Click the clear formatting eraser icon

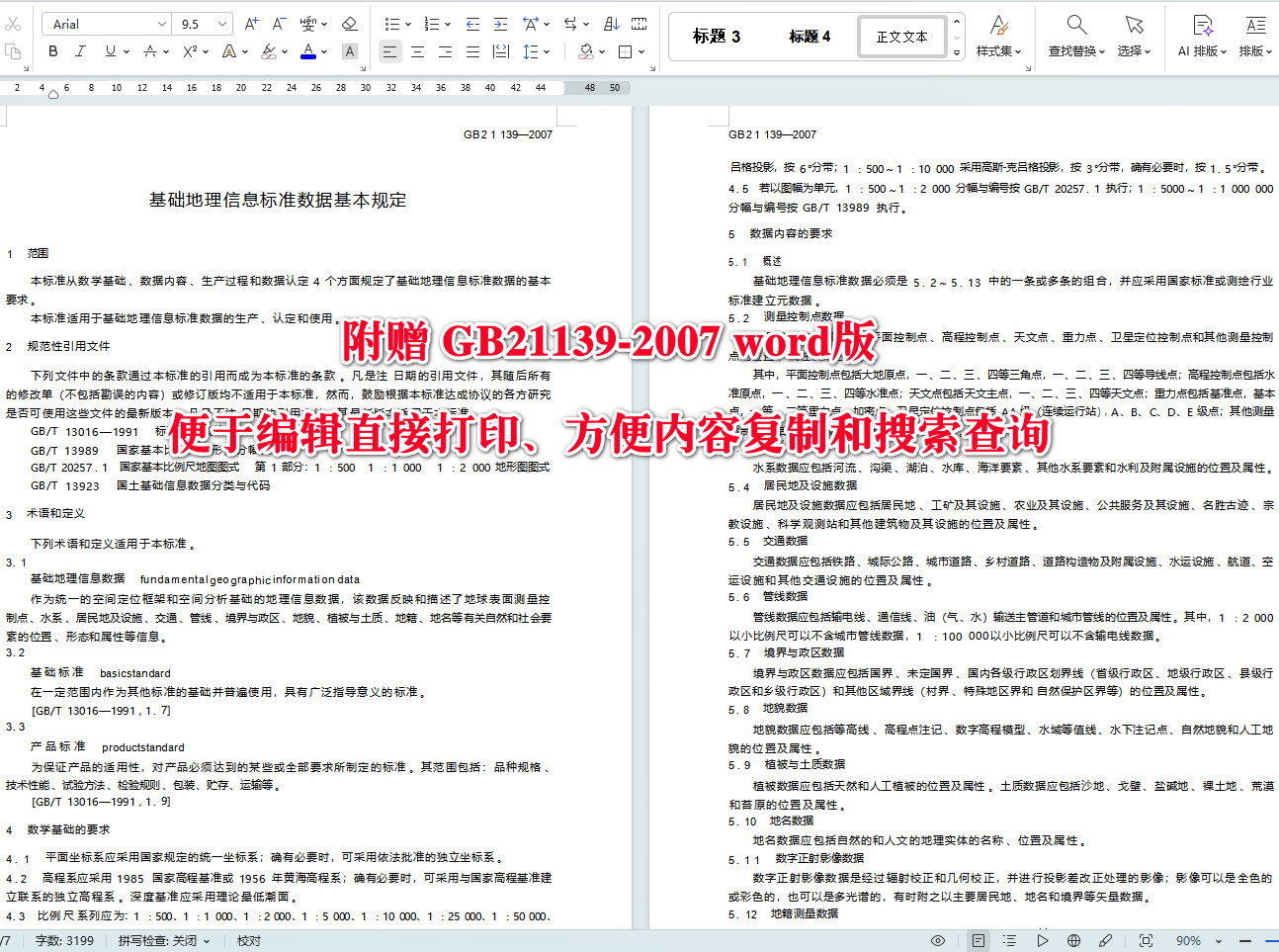click(350, 23)
